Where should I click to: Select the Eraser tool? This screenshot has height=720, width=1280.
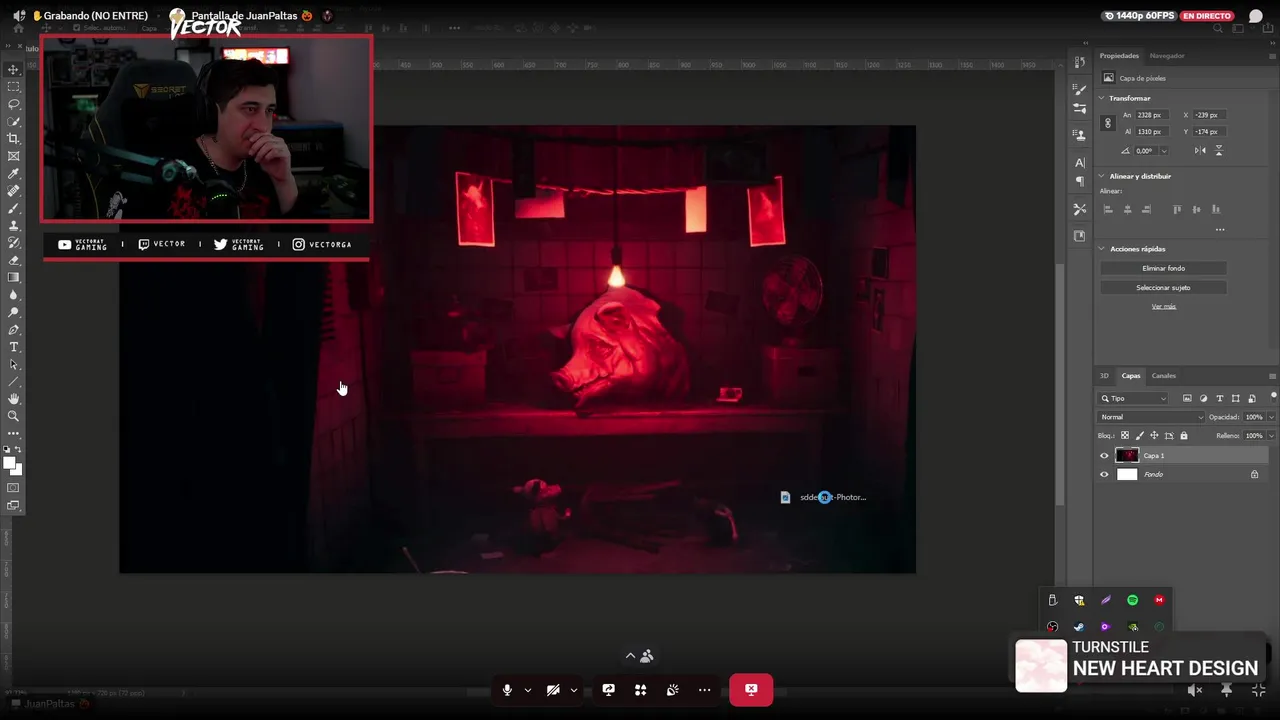point(14,260)
